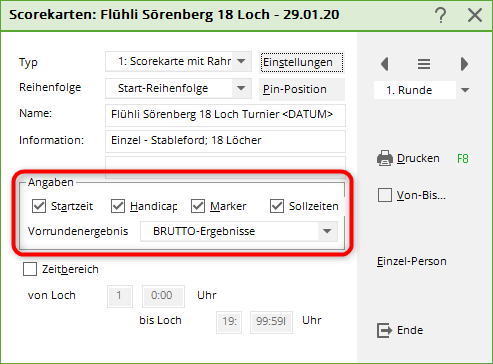Click the right arrow next round icon
This screenshot has height=364, width=493.
click(464, 64)
